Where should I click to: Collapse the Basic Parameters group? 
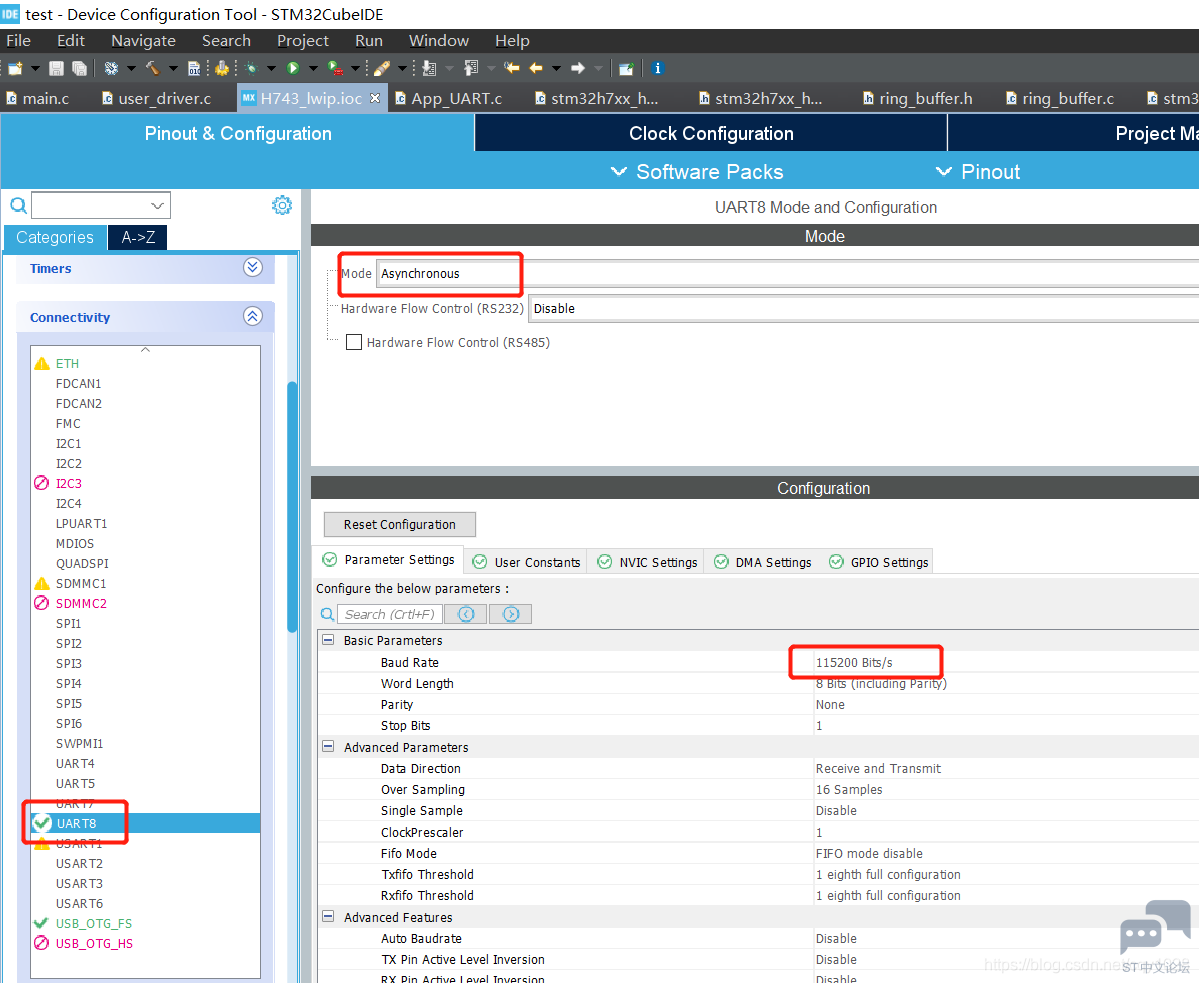coord(328,640)
